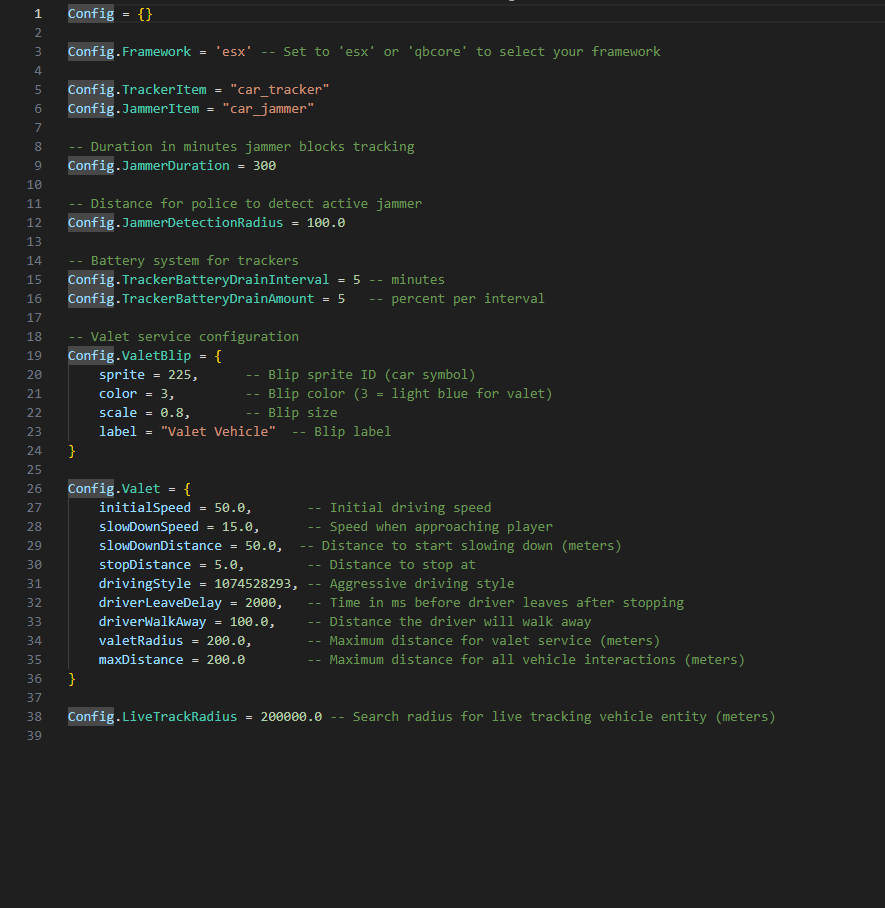
Task: Click the color key on line 21
Action: (x=118, y=394)
